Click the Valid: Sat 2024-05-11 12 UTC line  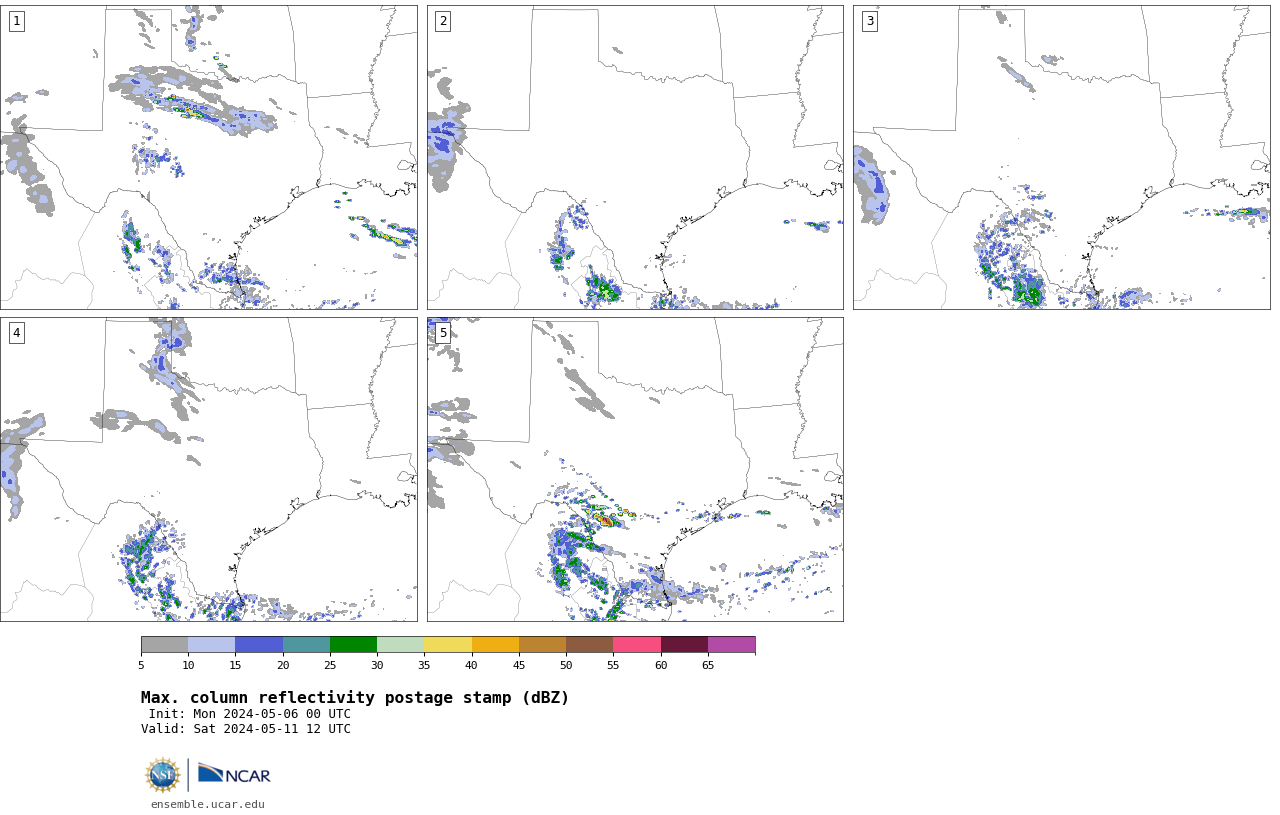[246, 729]
